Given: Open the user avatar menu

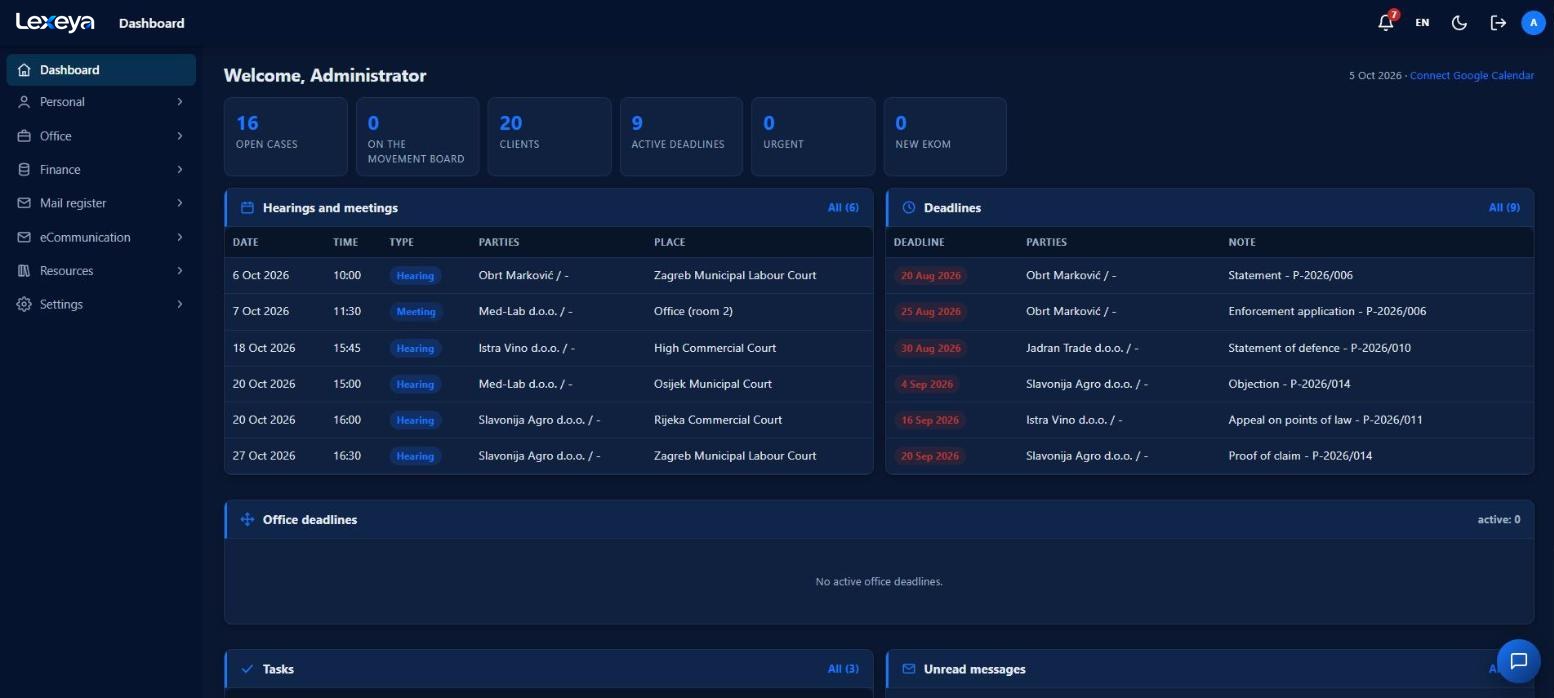Looking at the screenshot, I should 1533,22.
